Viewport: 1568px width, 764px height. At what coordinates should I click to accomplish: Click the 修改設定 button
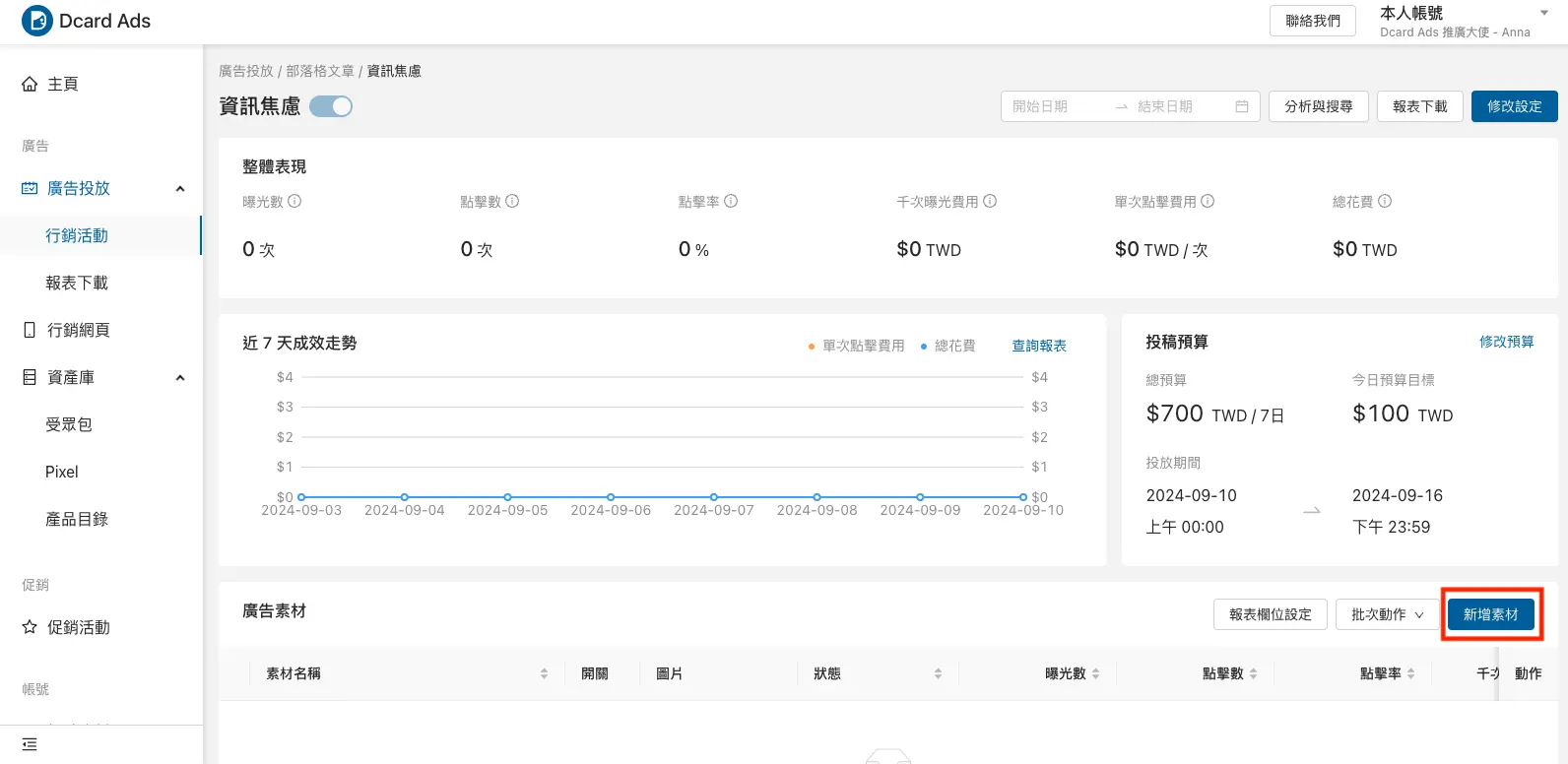1515,106
